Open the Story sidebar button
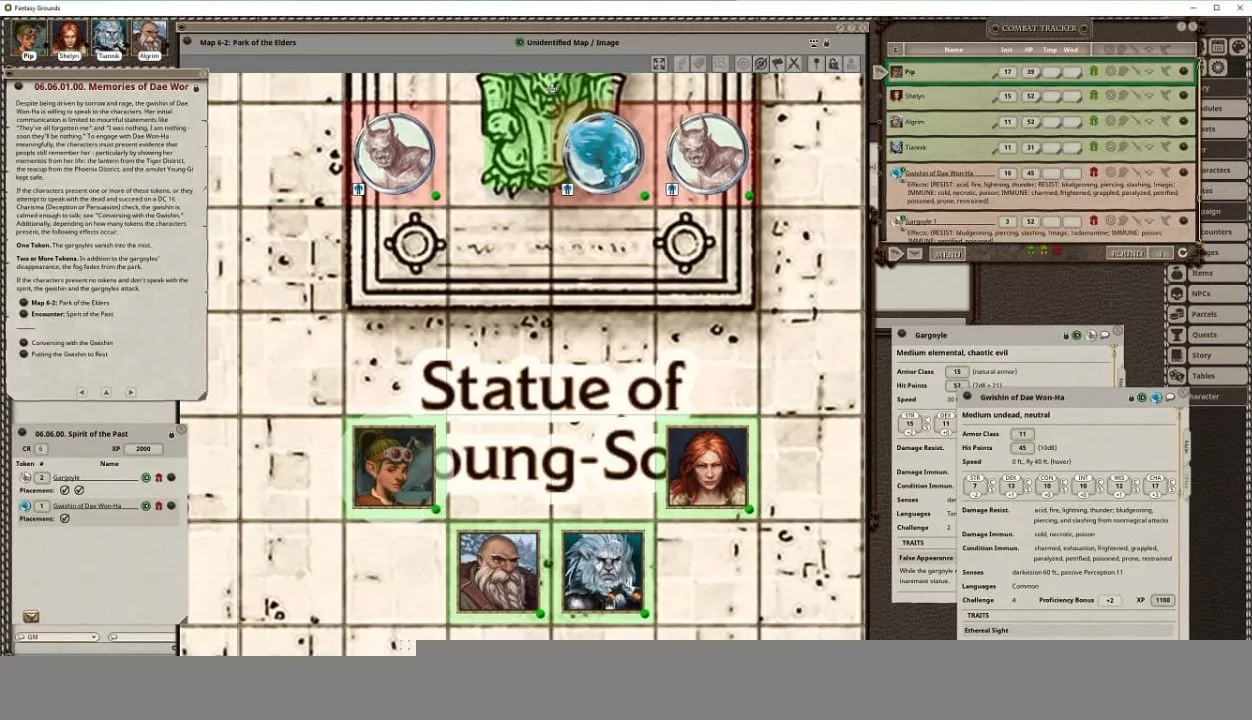 point(1208,355)
